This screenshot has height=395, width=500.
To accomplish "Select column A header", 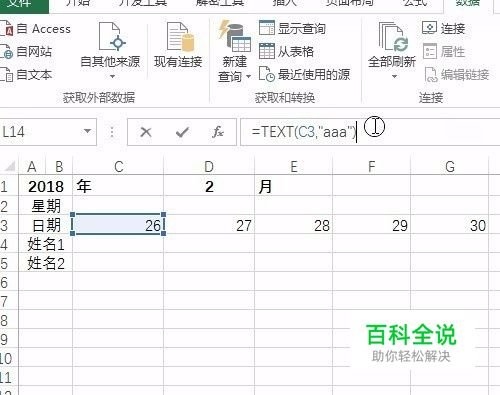I will tap(32, 166).
